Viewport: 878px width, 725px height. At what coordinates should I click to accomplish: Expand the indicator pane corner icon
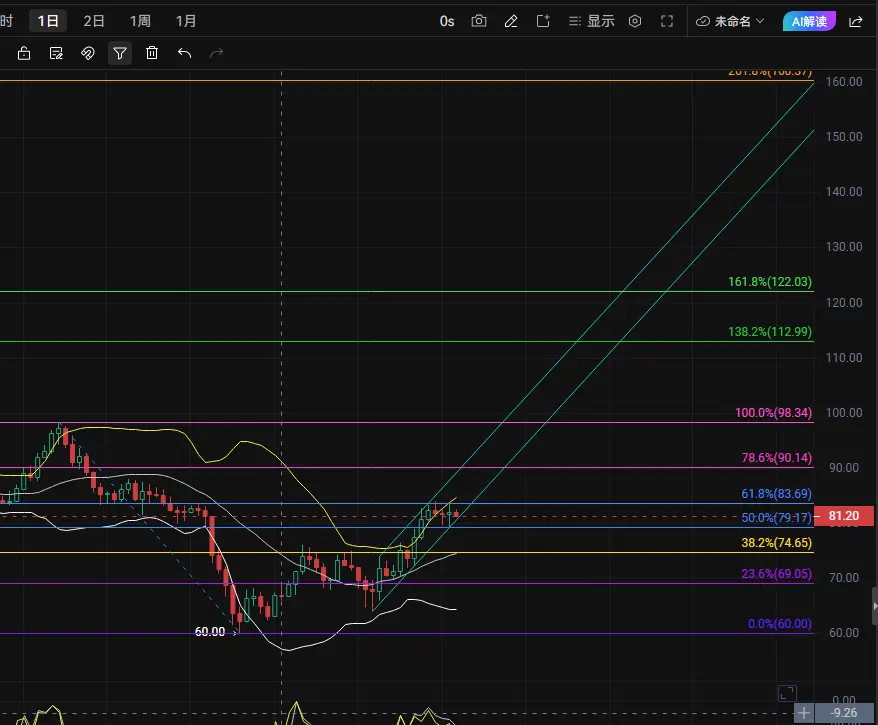(x=787, y=693)
